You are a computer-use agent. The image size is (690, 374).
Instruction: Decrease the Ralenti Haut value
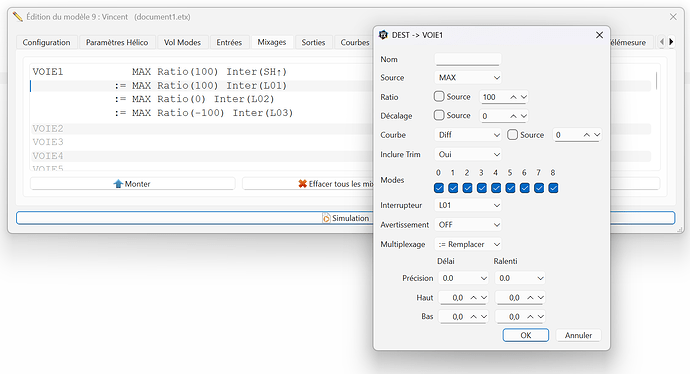pyautogui.click(x=541, y=298)
